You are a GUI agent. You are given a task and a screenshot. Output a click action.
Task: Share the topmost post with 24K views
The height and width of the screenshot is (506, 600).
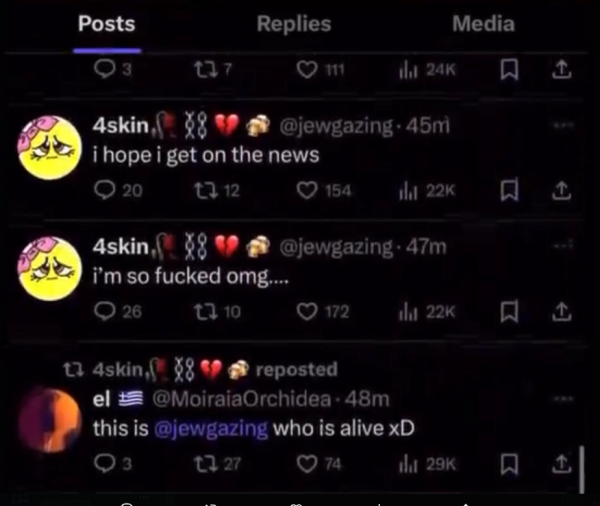[561, 70]
